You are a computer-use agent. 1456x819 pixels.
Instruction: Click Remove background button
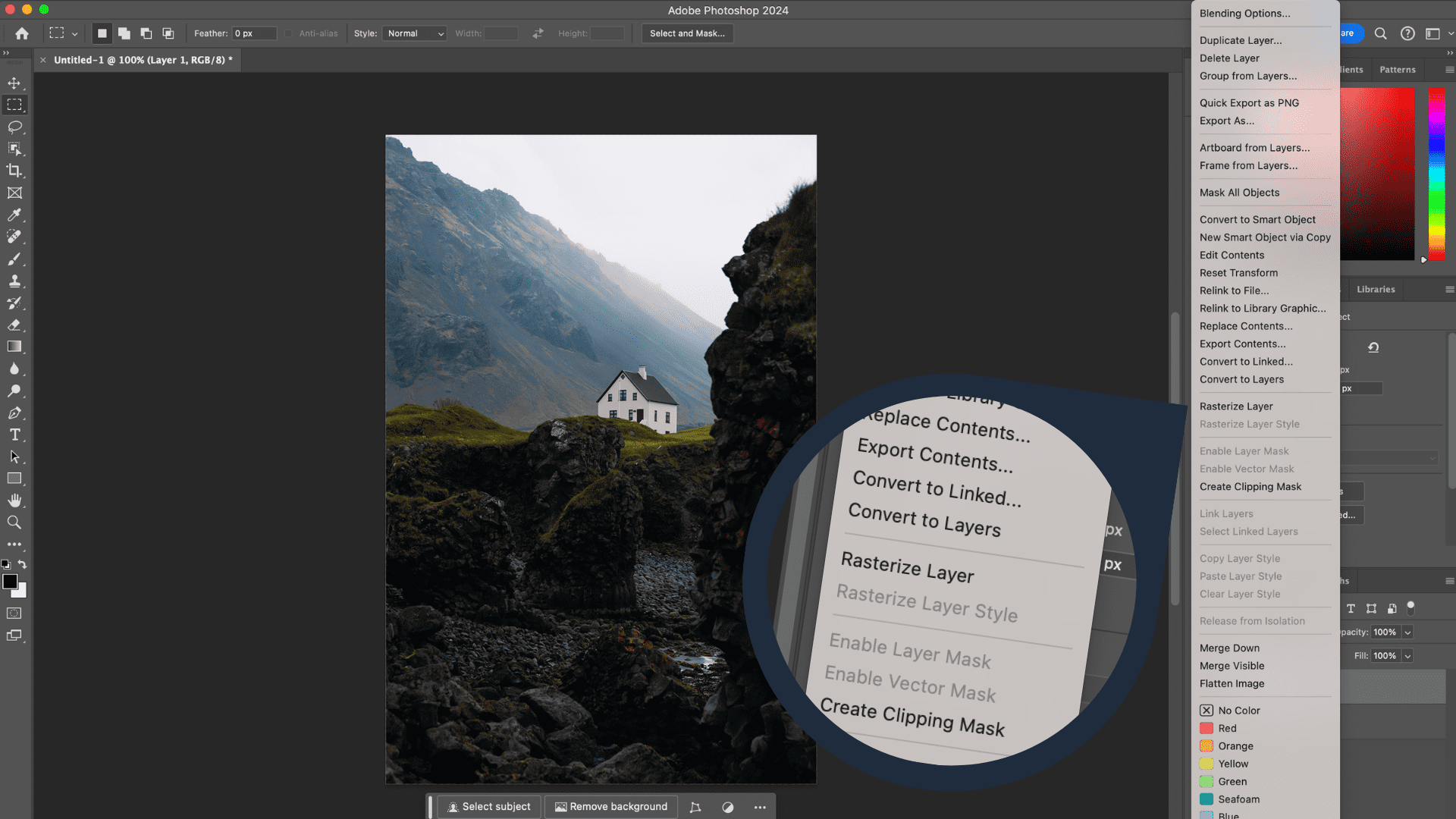[610, 806]
